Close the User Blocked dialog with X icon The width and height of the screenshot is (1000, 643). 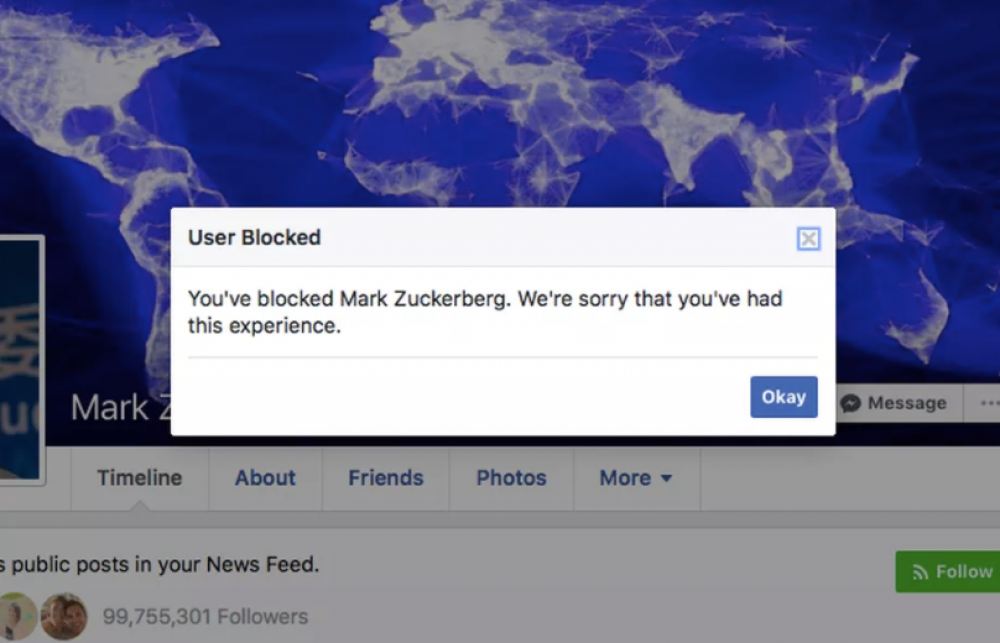pyautogui.click(x=809, y=239)
